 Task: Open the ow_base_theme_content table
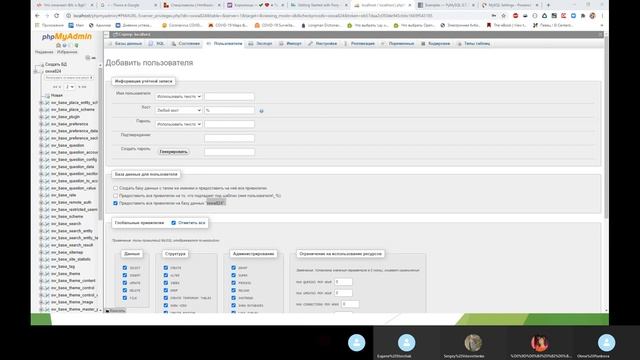coord(73,281)
